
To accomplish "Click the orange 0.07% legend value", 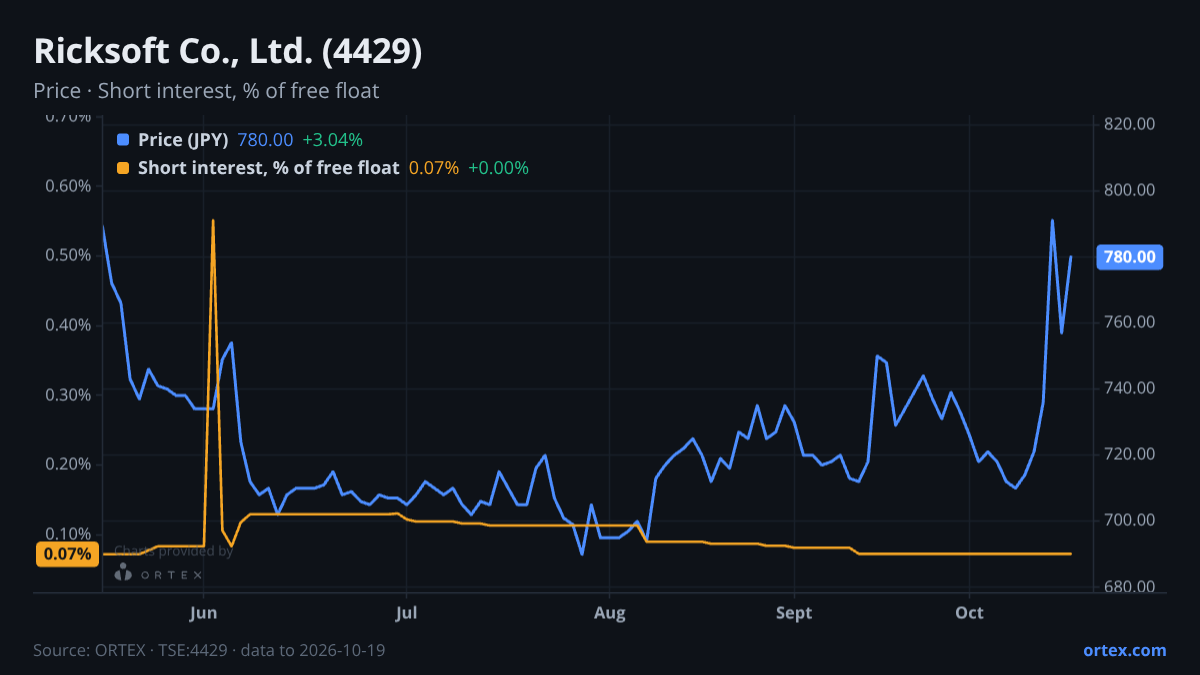I will pyautogui.click(x=434, y=168).
